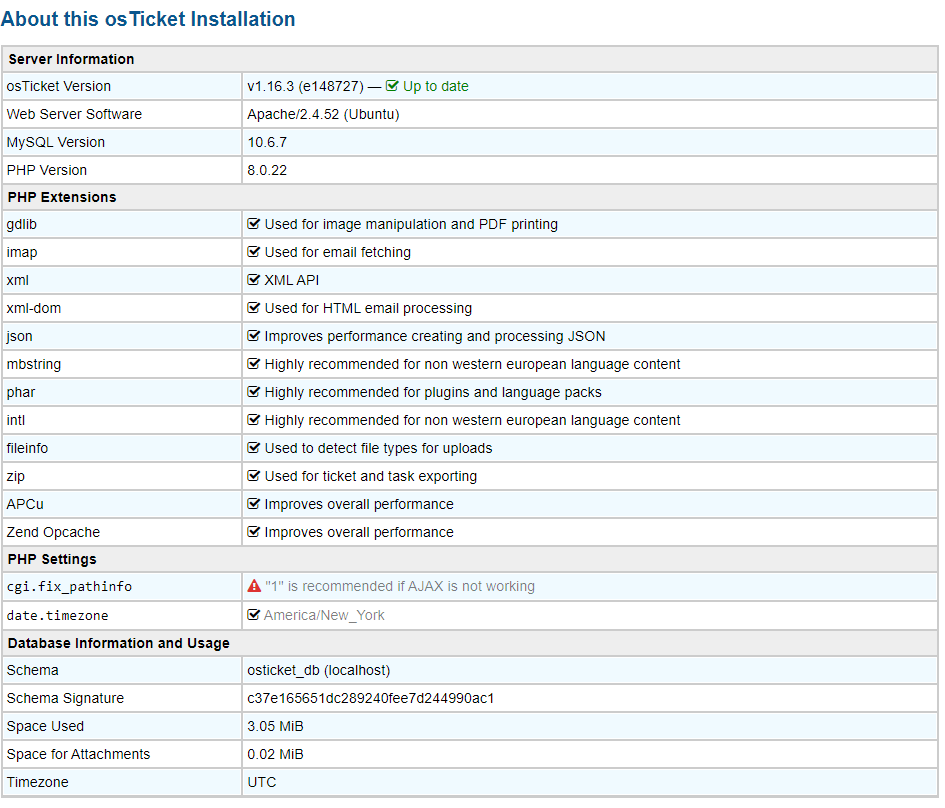
Task: Click the Schema Signature hash value
Action: [x=370, y=698]
